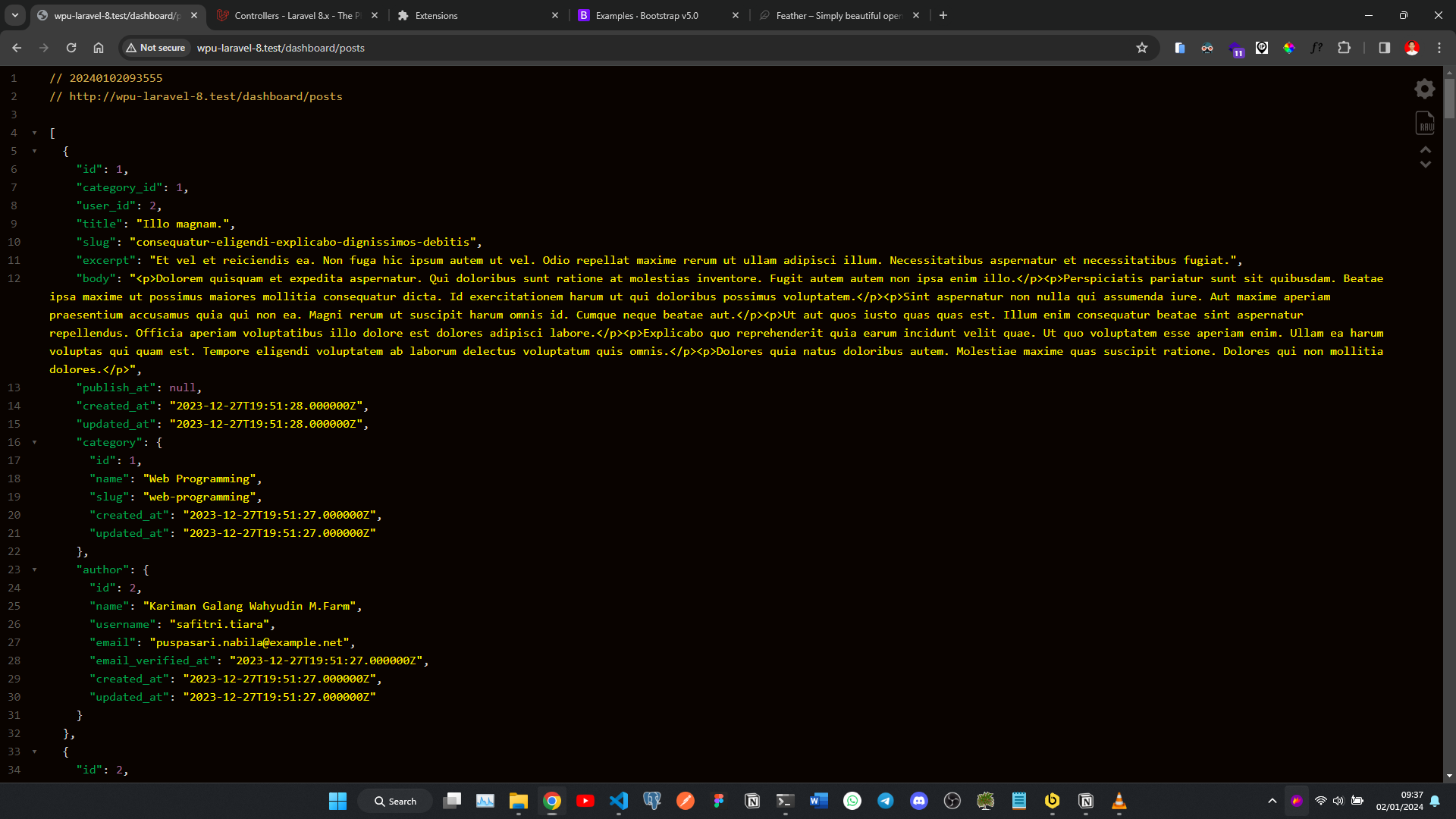This screenshot has height=819, width=1456.
Task: Switch to Controllers - Laravel 8.x tab
Action: point(296,15)
